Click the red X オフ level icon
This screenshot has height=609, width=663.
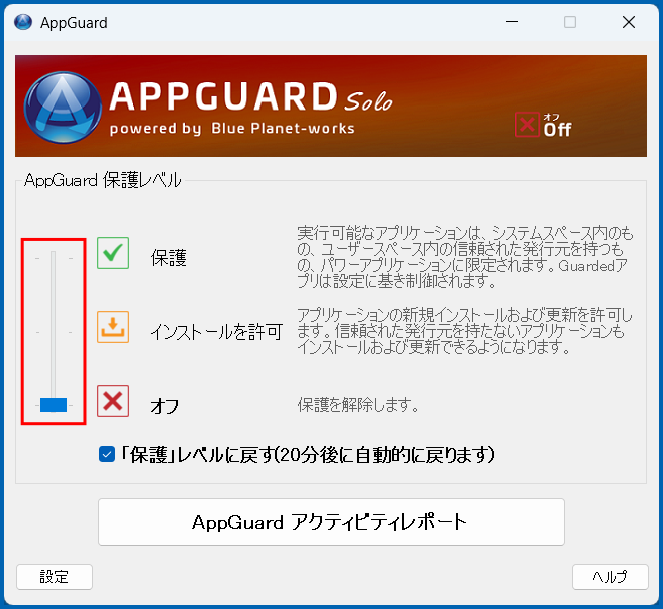[113, 401]
